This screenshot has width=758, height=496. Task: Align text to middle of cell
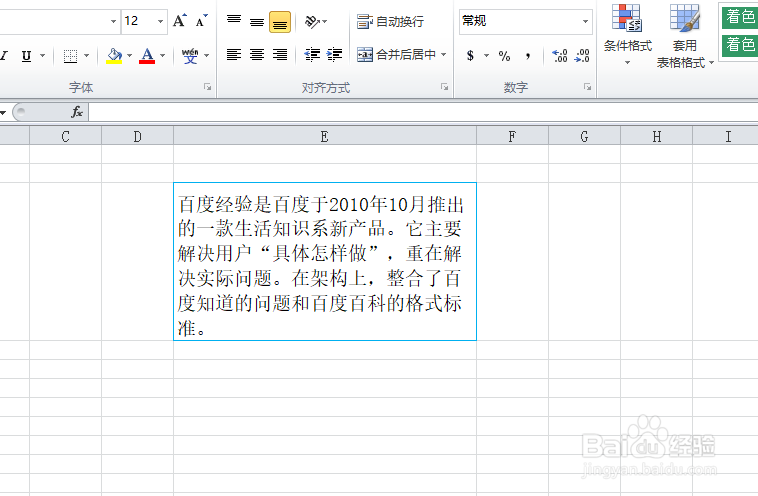point(257,21)
